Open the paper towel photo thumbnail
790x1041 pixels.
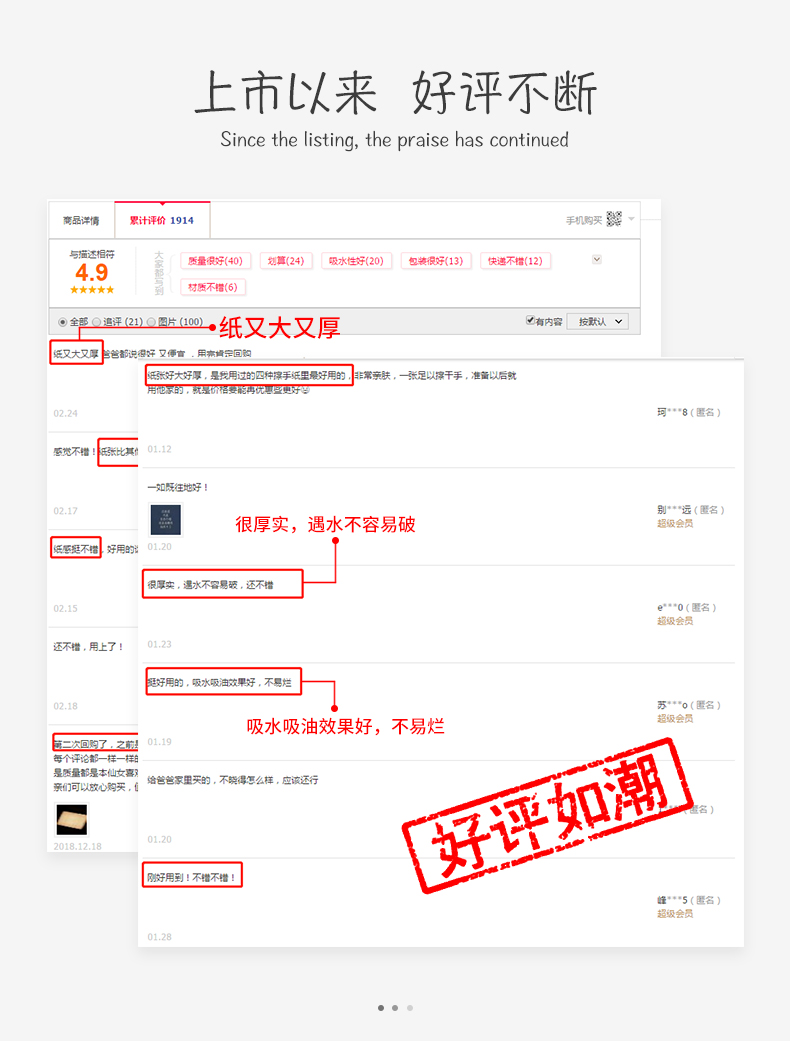pos(72,819)
